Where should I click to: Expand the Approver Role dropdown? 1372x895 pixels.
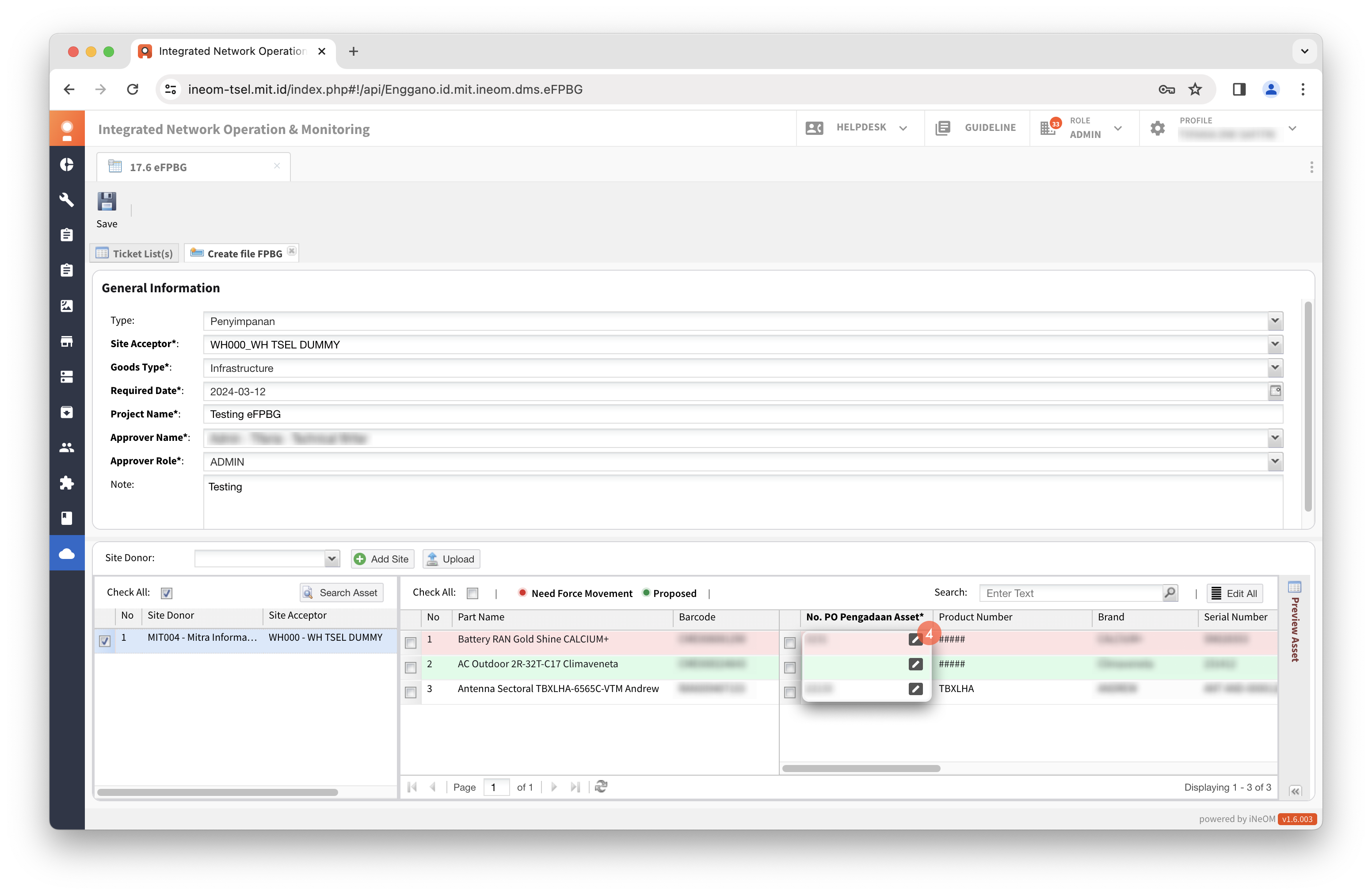click(x=1275, y=461)
